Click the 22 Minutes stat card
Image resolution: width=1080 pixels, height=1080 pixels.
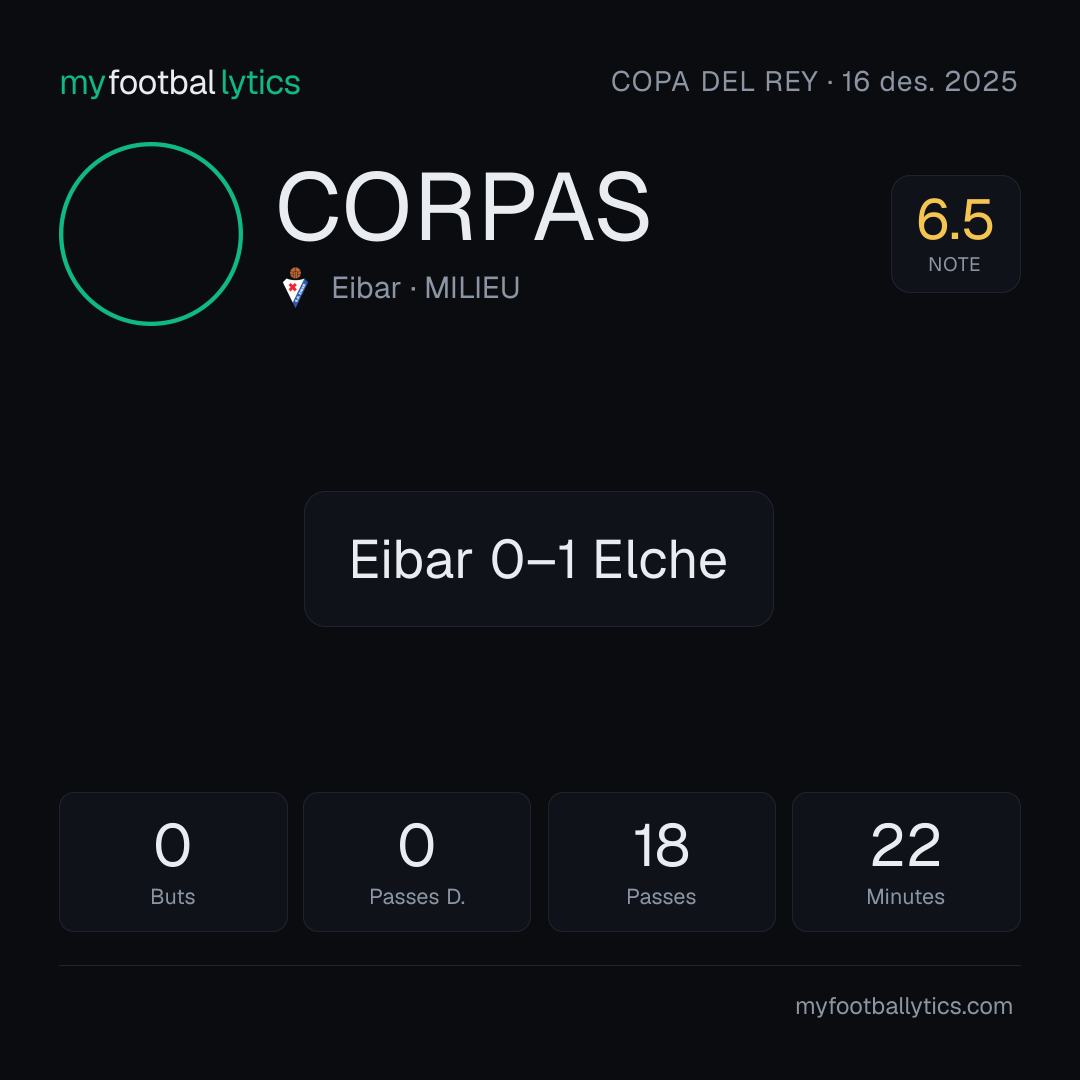point(906,862)
